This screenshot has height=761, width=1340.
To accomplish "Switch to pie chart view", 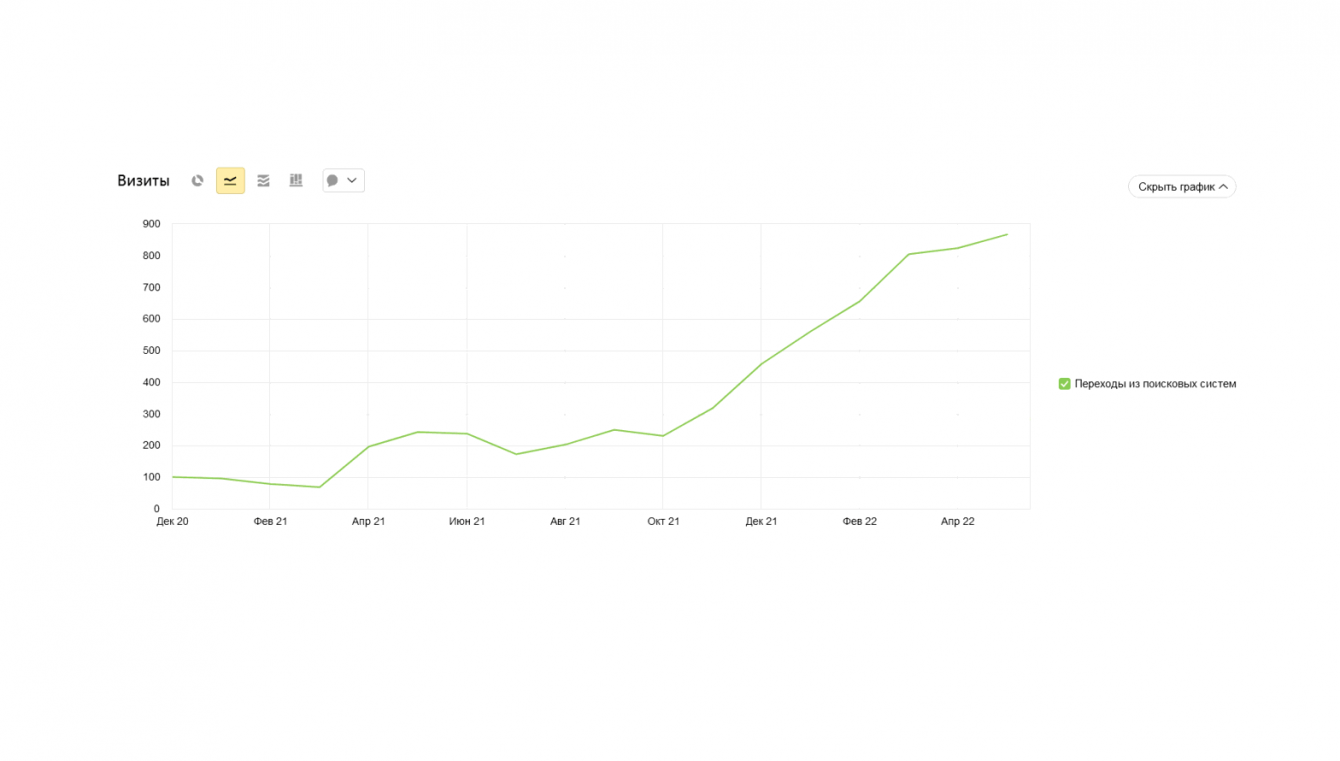I will point(198,181).
